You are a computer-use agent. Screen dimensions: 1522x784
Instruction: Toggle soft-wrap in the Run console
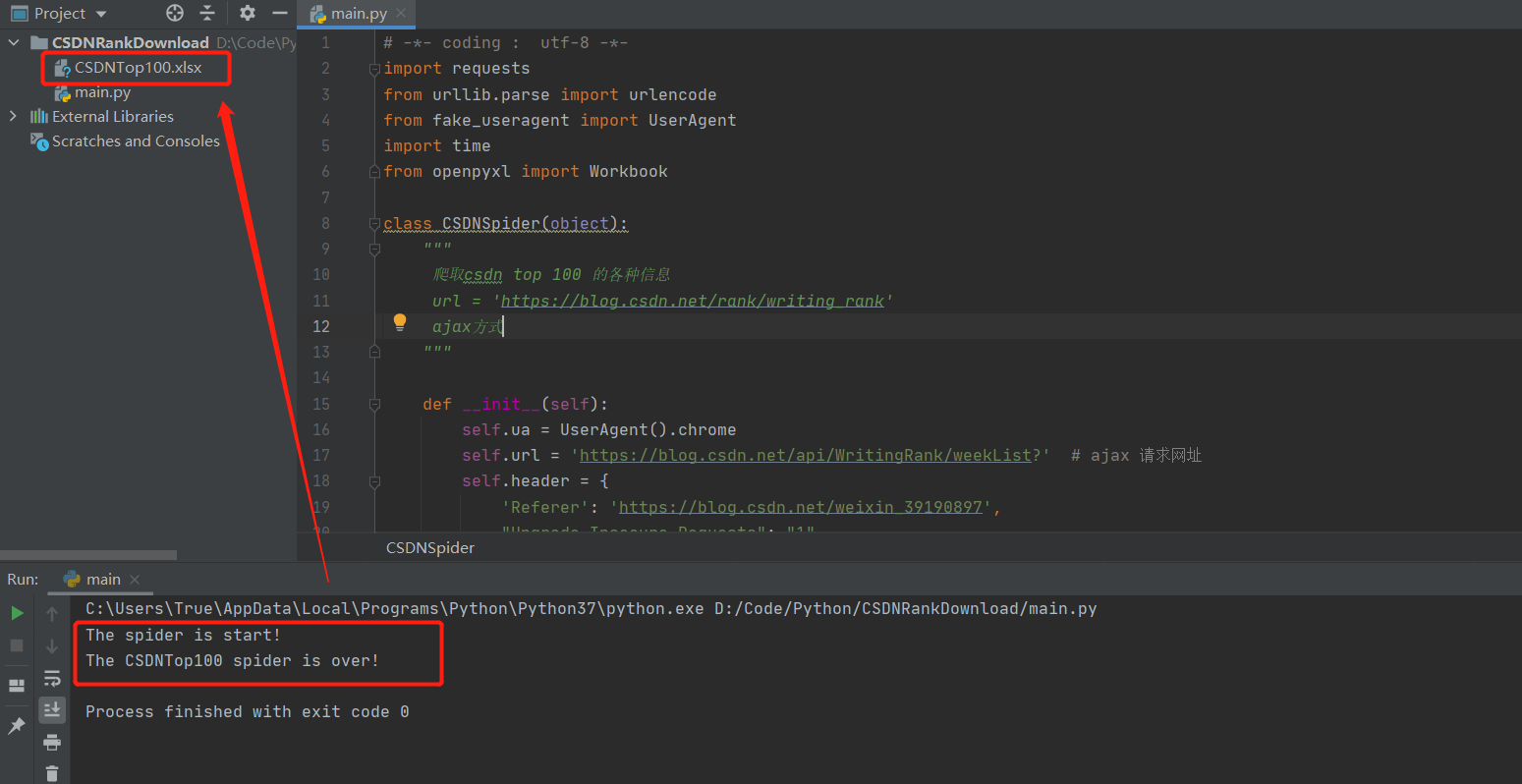(52, 678)
